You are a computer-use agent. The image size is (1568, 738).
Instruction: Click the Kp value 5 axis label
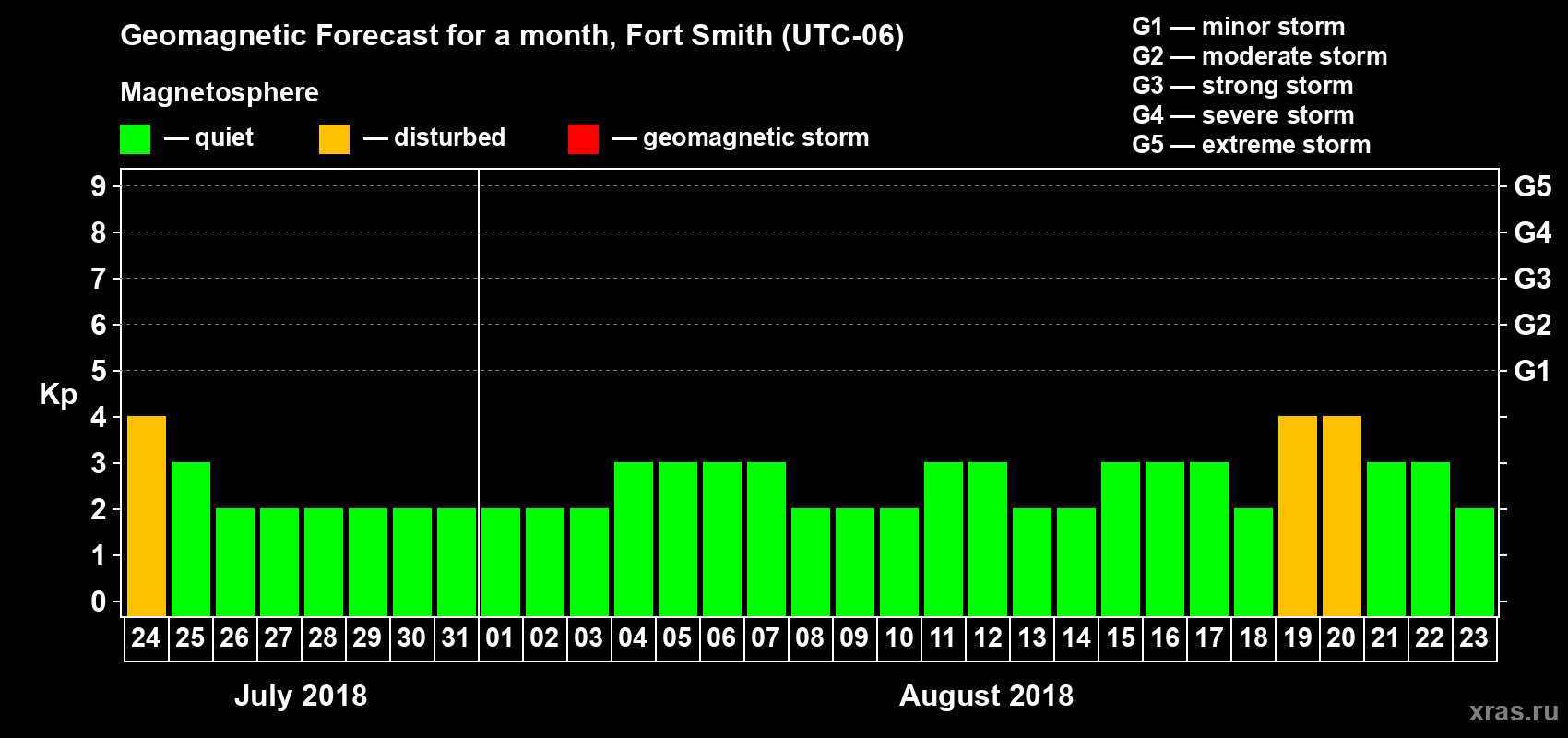(x=99, y=371)
